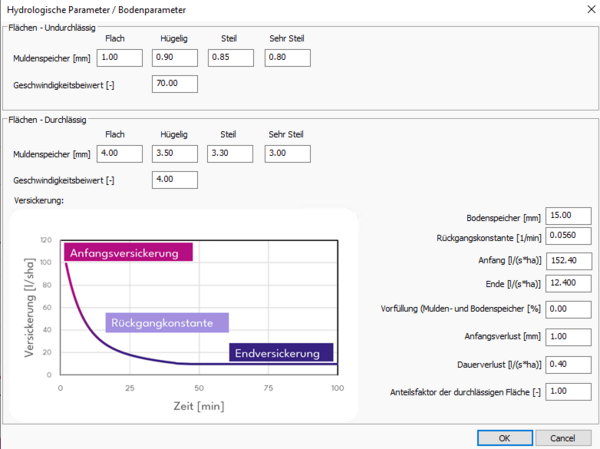Screen dimensions: 600x449
Task: Edit impervious Geschwindigkeitsbeiwert field 70.00
Action: coord(175,84)
